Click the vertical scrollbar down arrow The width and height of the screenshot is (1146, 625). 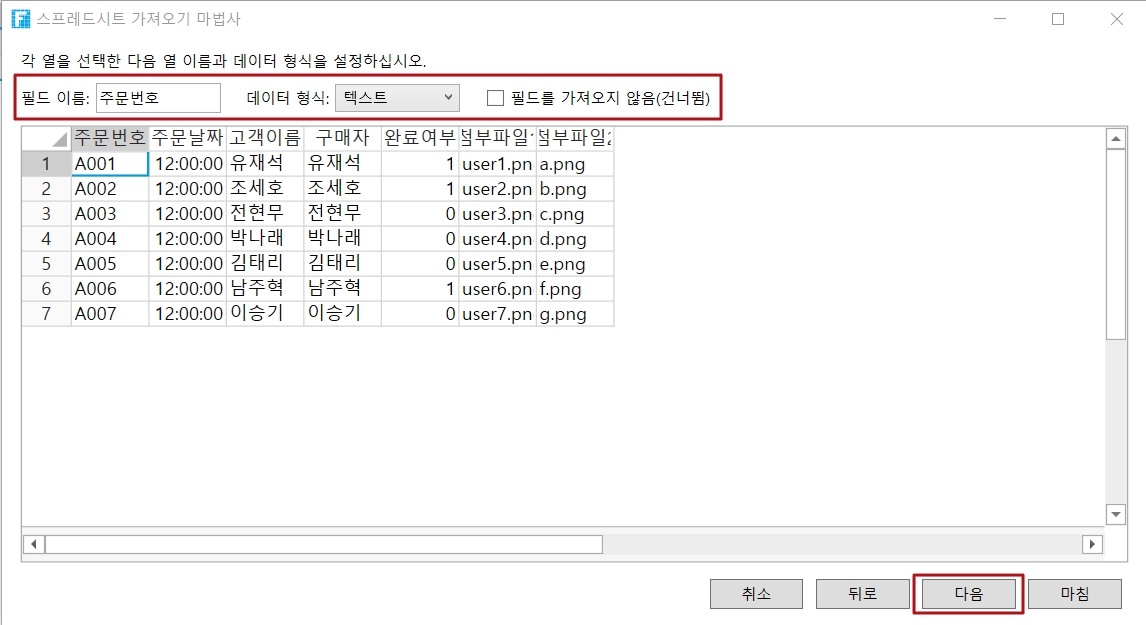point(1116,513)
